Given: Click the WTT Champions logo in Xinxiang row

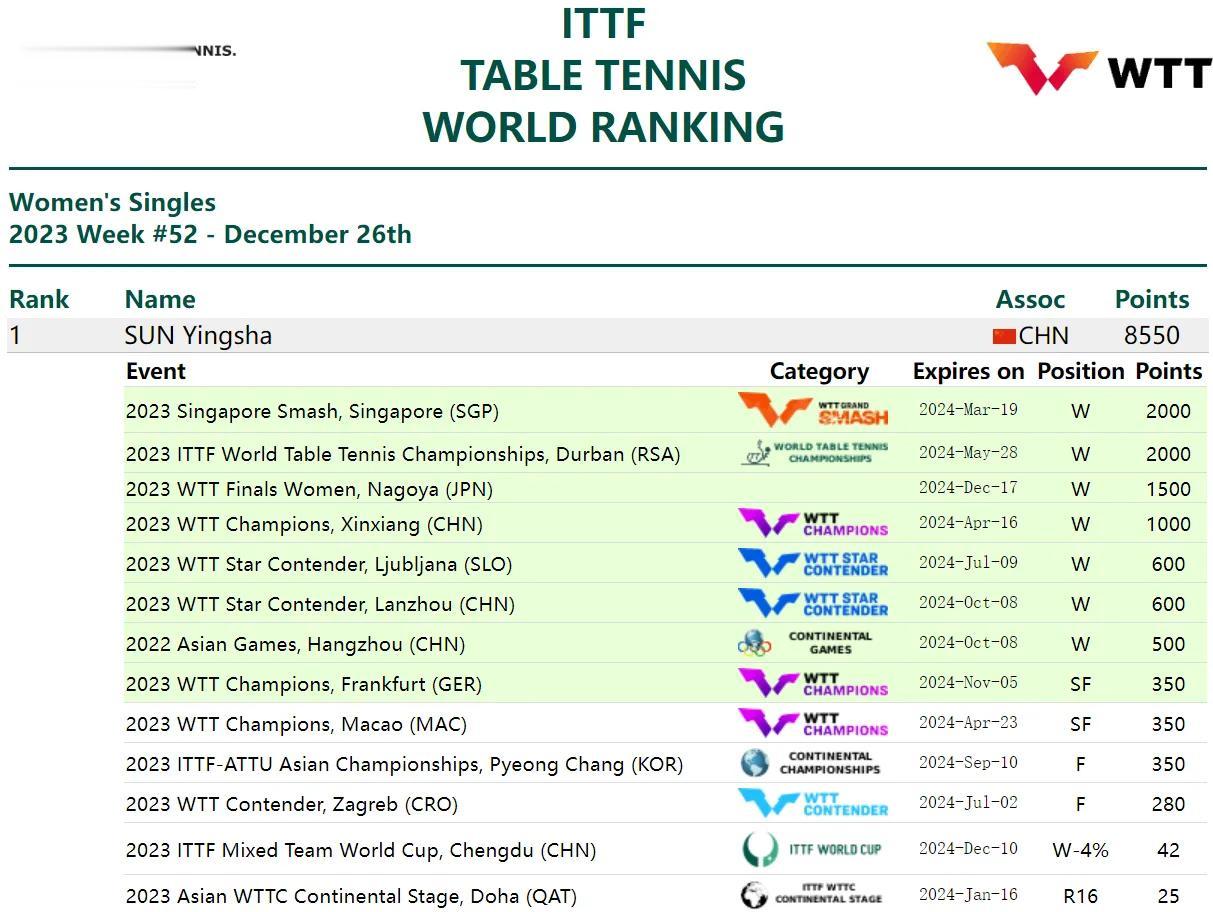Looking at the screenshot, I should tap(813, 524).
